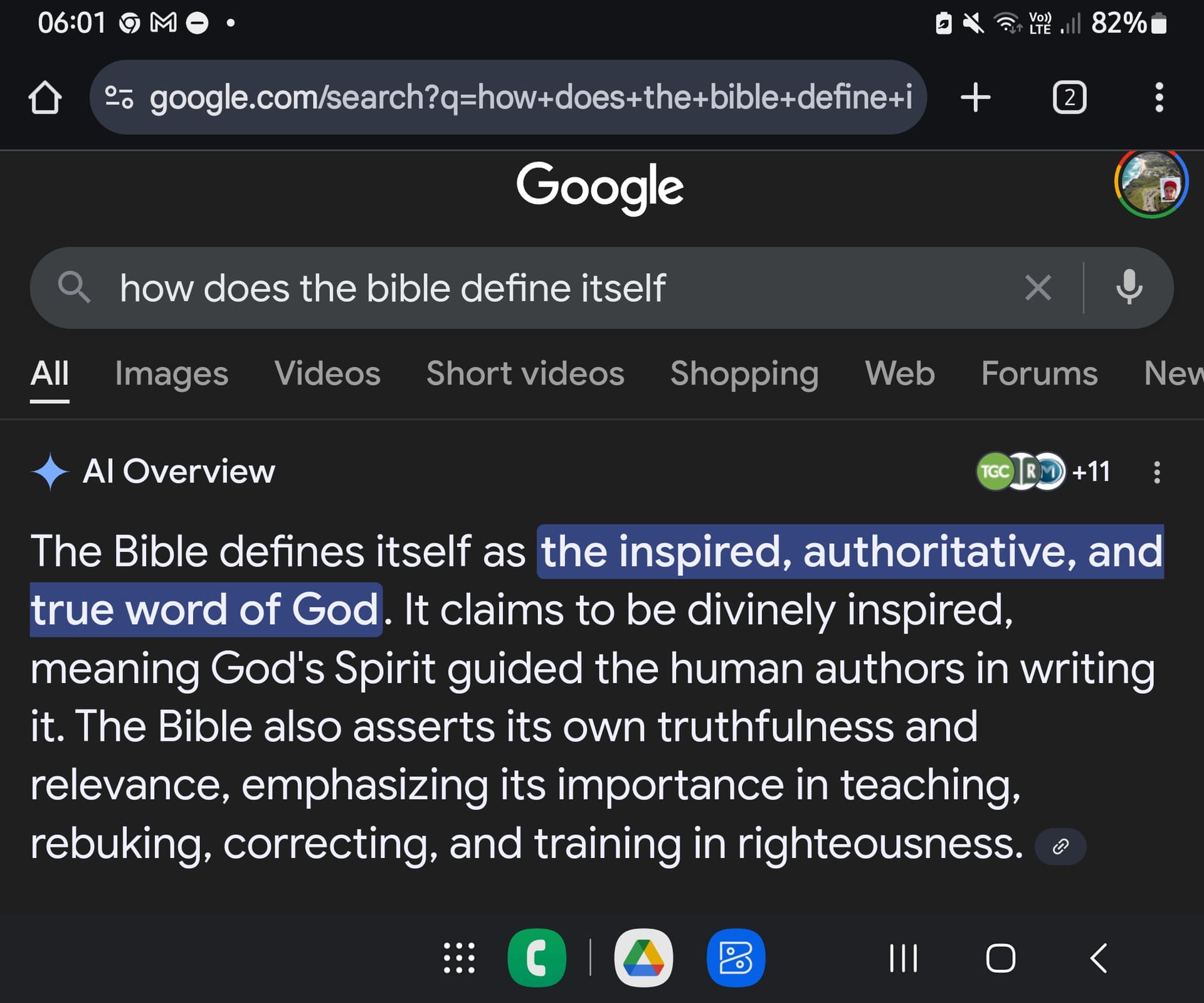1204x1003 pixels.
Task: Open the app drawer grid icon
Action: tap(459, 958)
